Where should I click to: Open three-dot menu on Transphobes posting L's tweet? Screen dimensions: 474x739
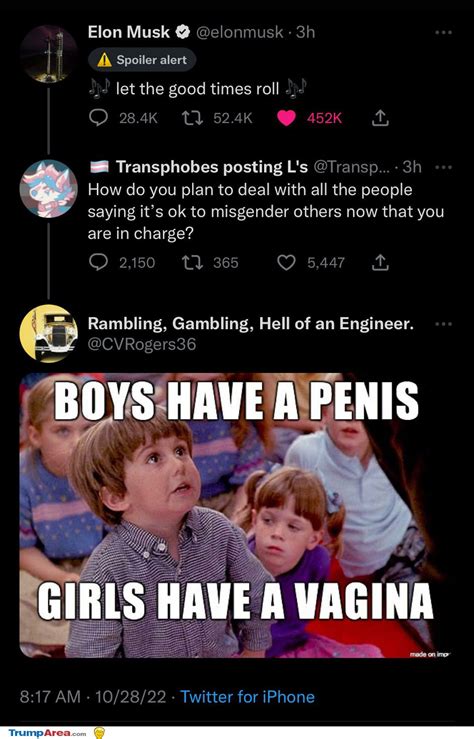443,167
